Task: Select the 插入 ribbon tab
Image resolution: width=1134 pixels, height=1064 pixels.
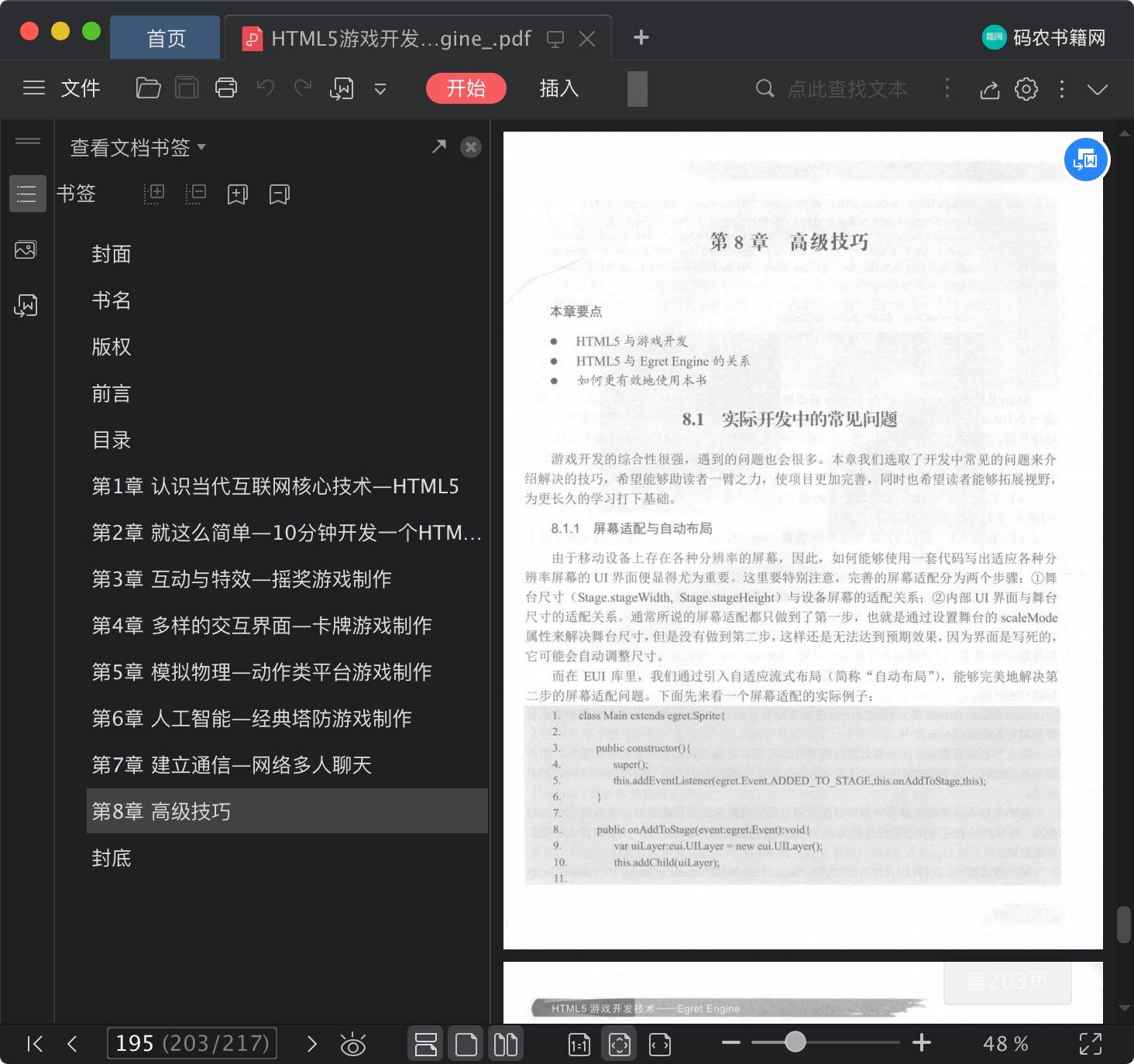Action: (x=559, y=88)
